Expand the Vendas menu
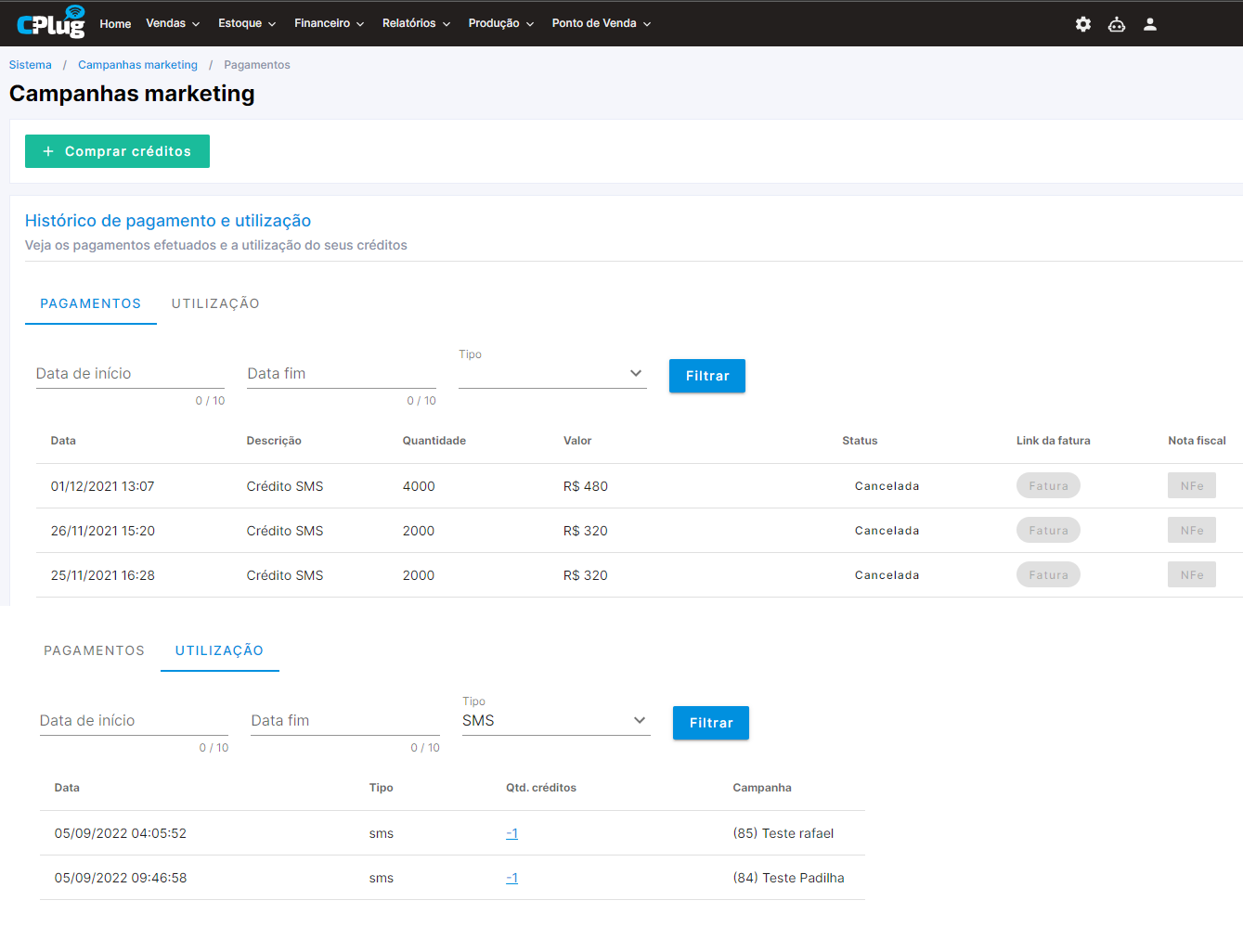 [x=173, y=23]
